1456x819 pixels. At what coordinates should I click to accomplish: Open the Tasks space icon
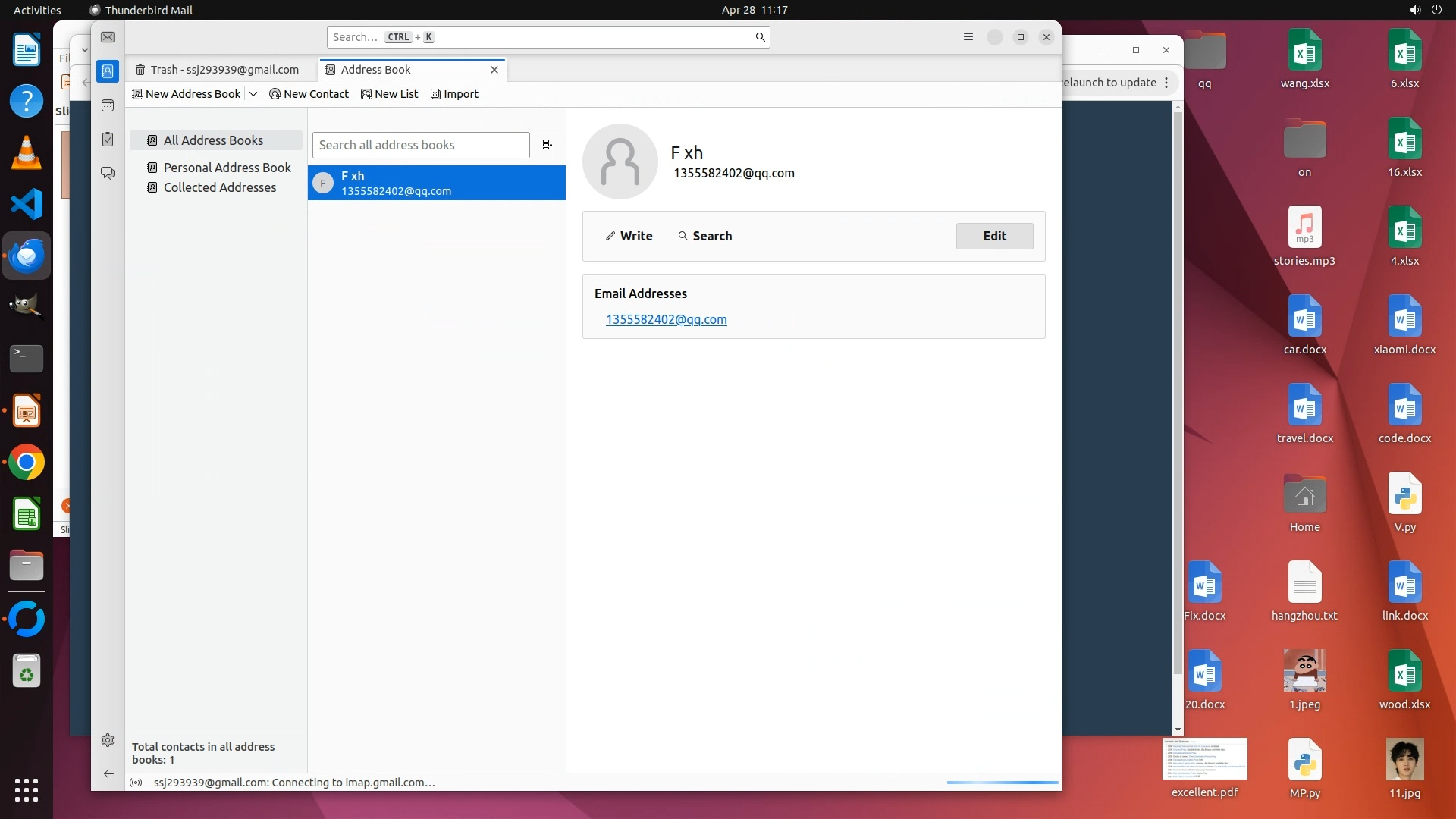pyautogui.click(x=108, y=140)
